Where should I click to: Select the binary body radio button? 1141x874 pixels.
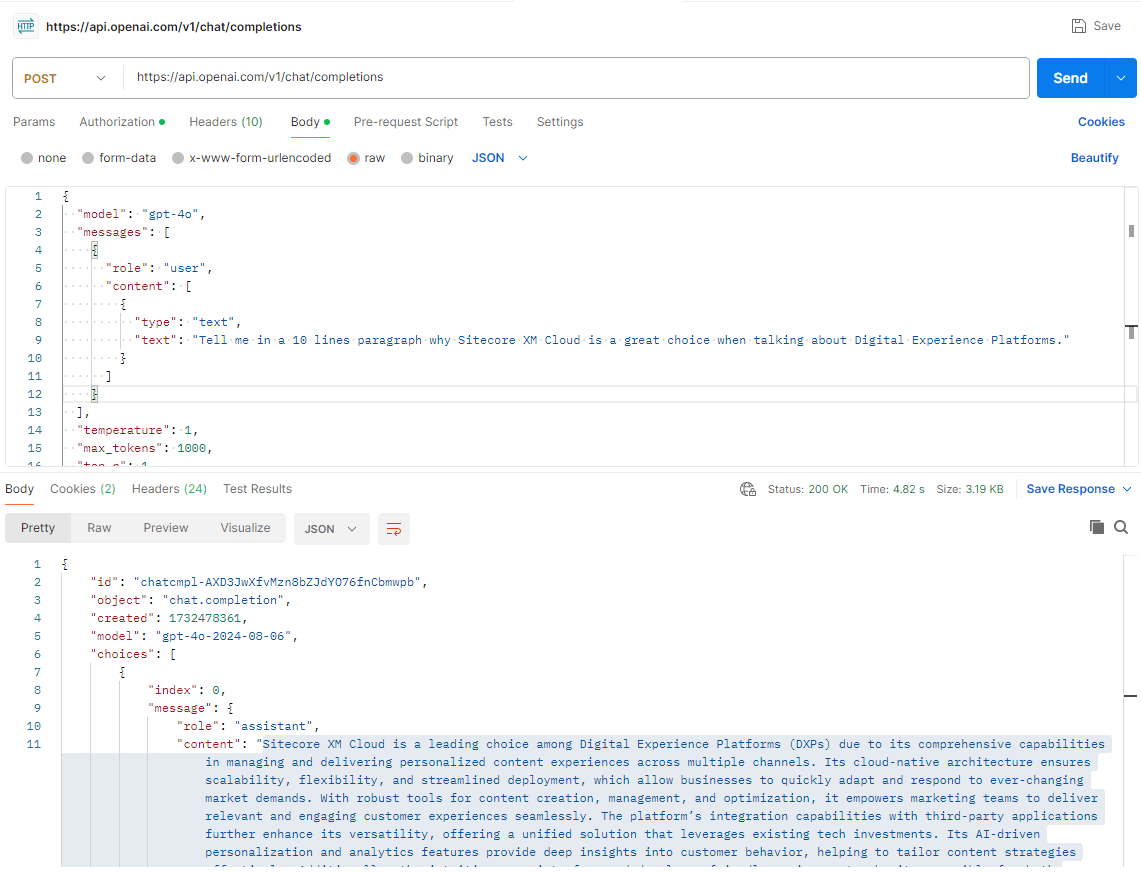click(407, 158)
